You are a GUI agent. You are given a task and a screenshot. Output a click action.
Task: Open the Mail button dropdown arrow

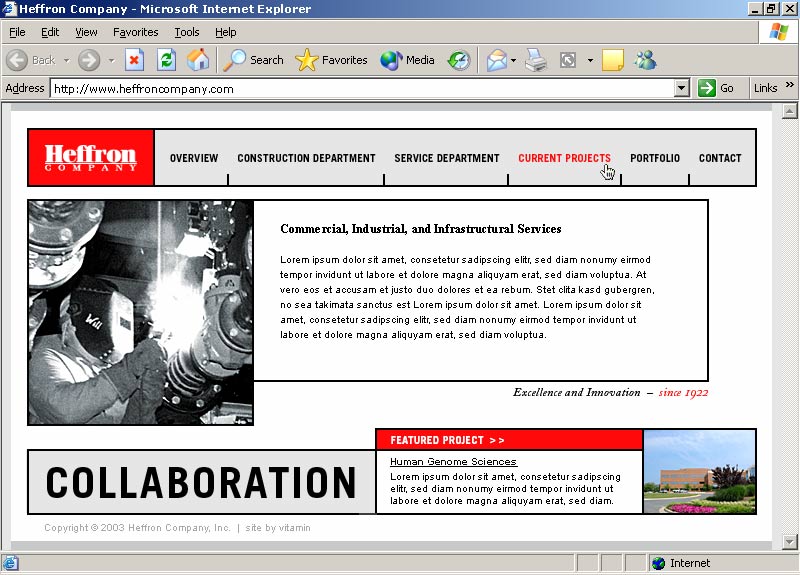tap(514, 60)
